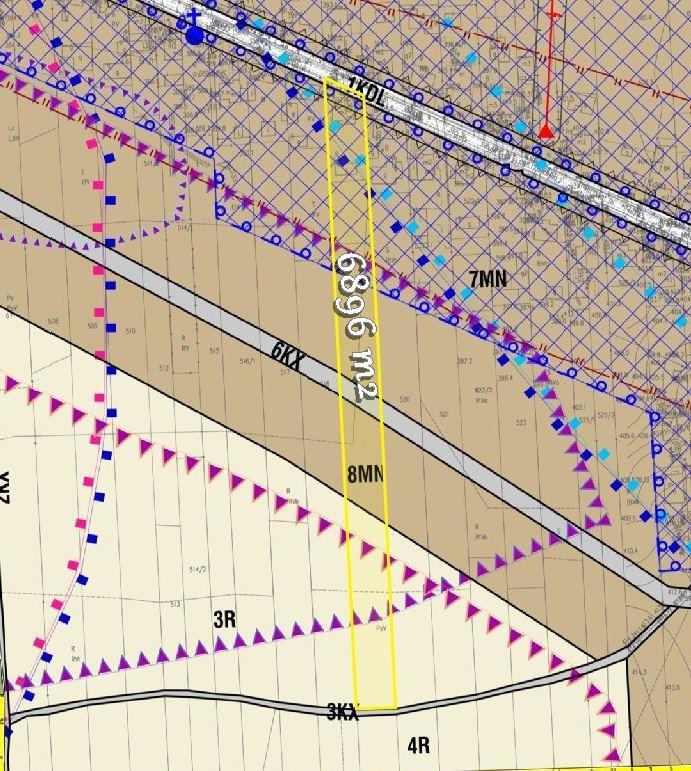Click the top-left corner of yellow parcel outline

pos(325,79)
